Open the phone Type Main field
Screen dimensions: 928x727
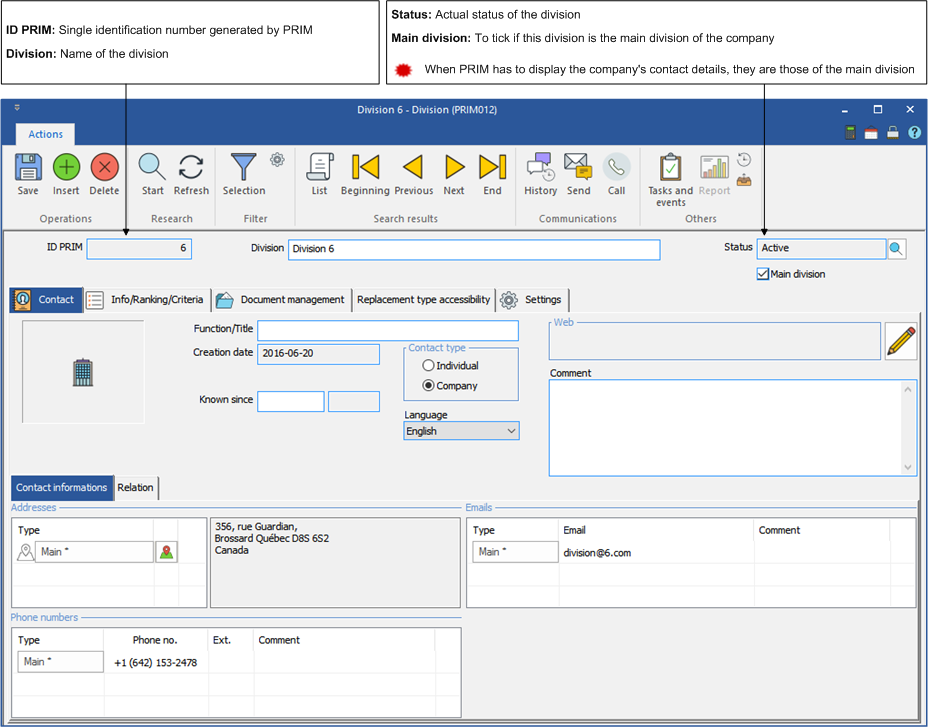click(x=60, y=662)
